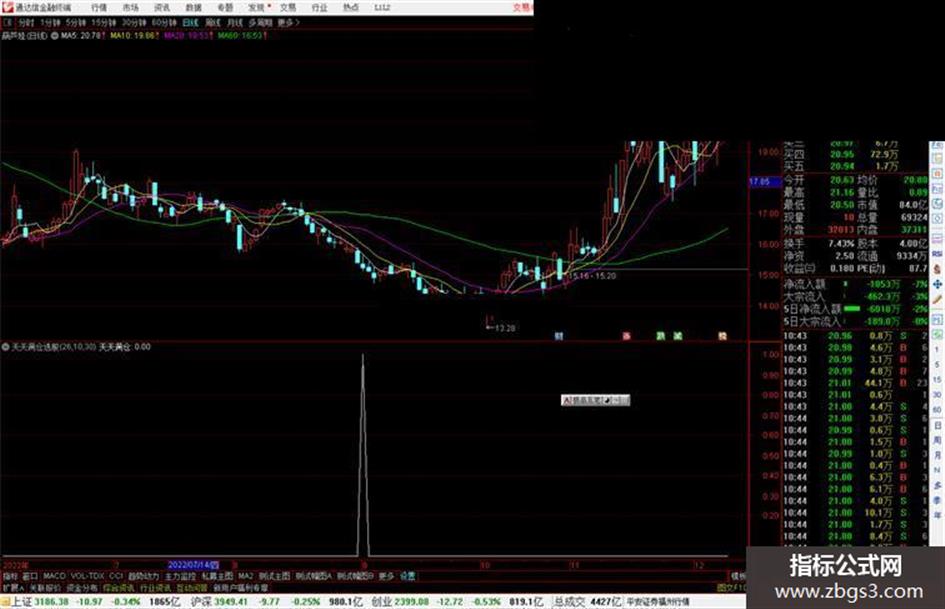Select the 周线 weekly chart period

coord(213,22)
